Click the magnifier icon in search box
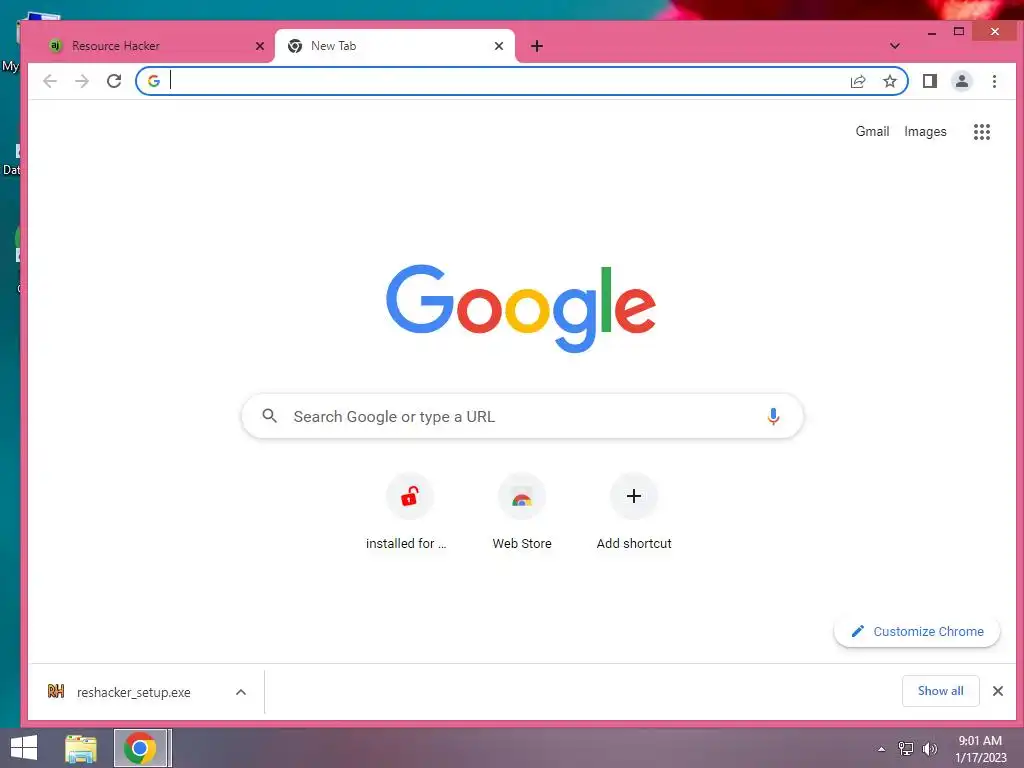The width and height of the screenshot is (1024, 768). (269, 415)
